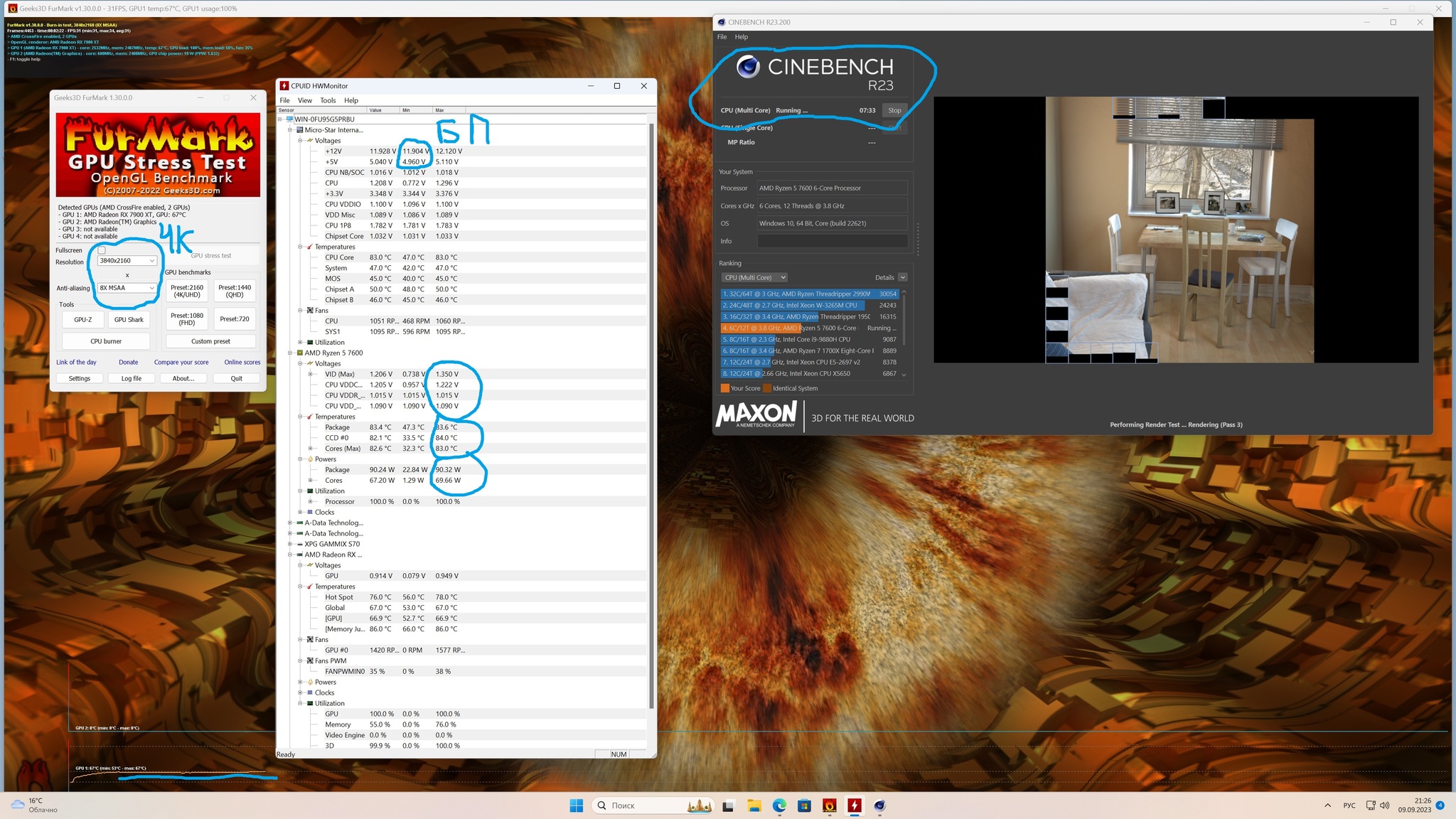Open the volume tray icon

click(x=1384, y=805)
